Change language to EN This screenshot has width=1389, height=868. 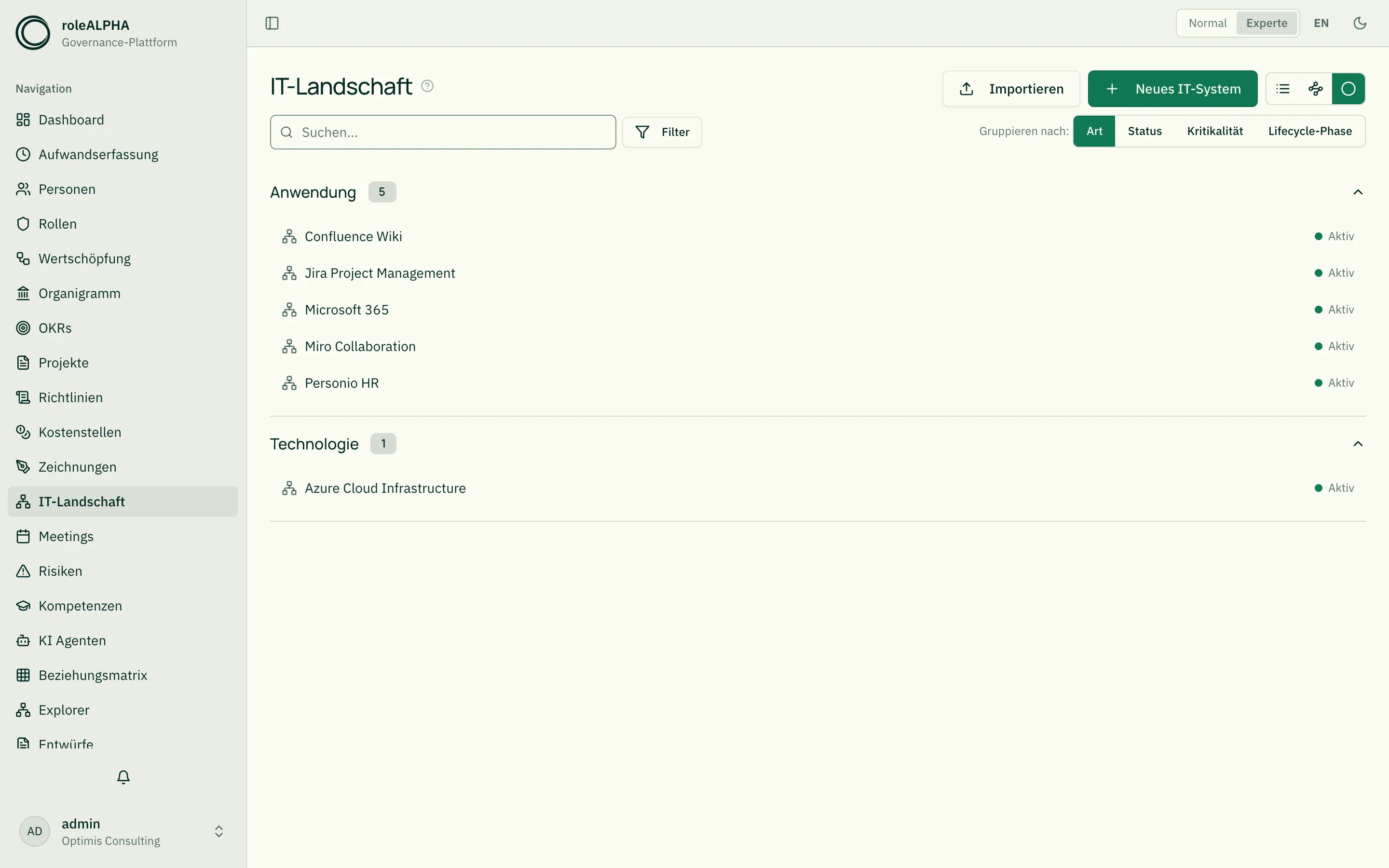coord(1321,23)
